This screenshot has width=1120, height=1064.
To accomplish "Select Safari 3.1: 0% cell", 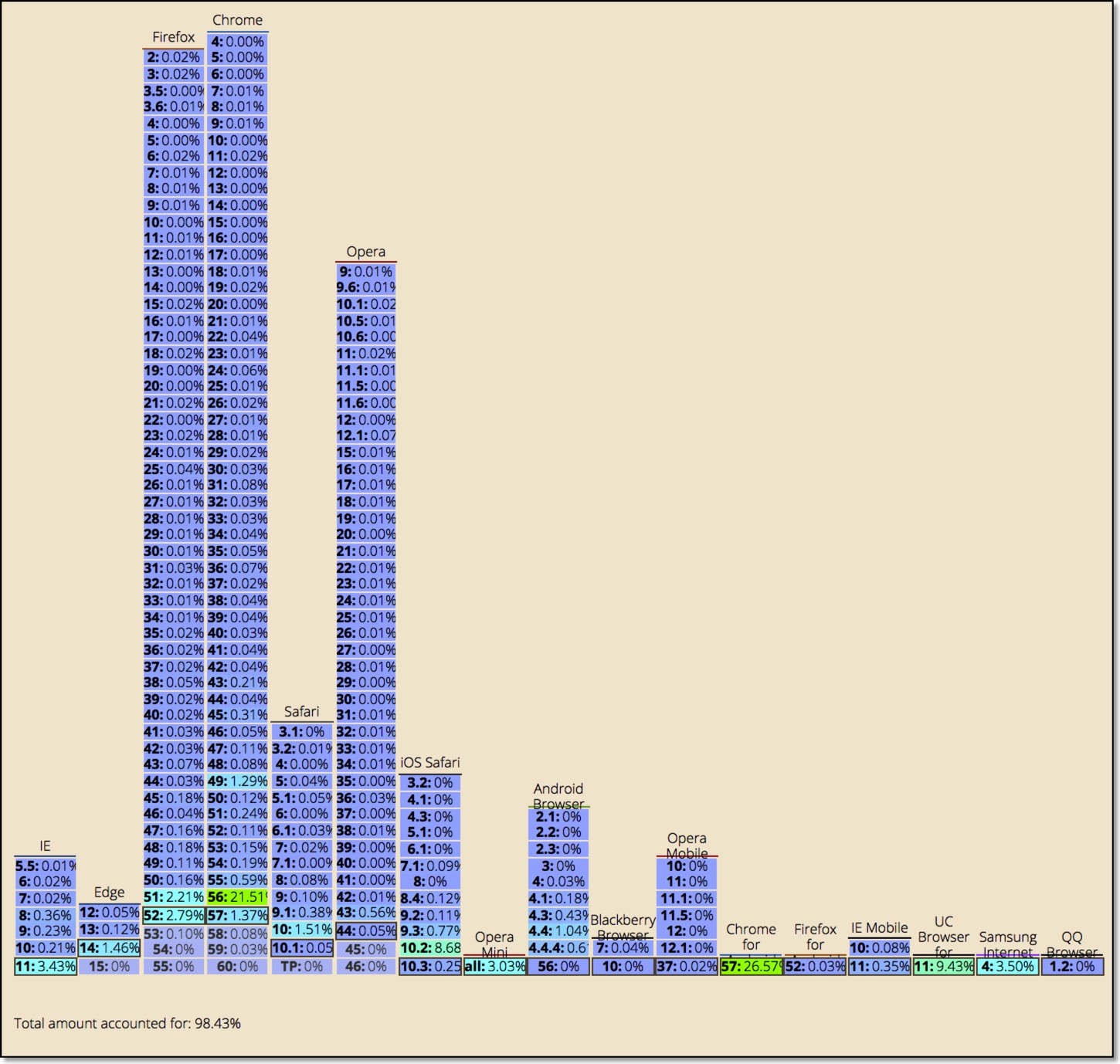I will [x=302, y=732].
